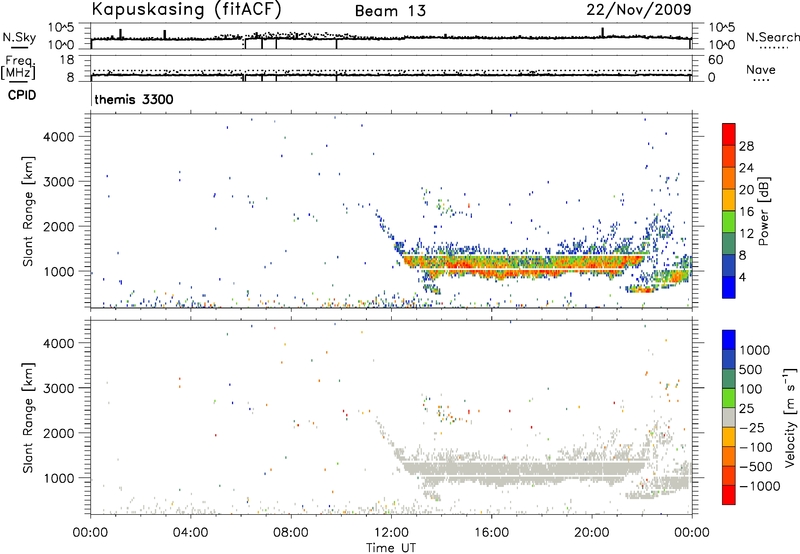Select the 04:00 time tick label
The width and height of the screenshot is (800, 554).
click(x=191, y=533)
